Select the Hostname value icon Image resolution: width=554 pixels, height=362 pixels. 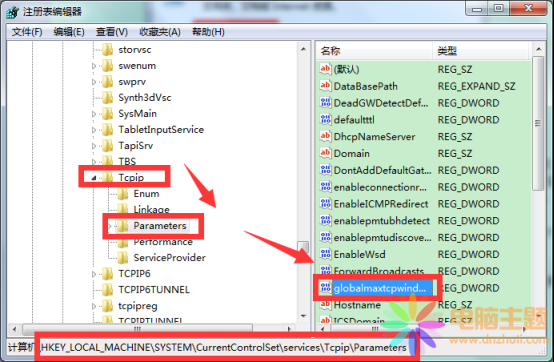pyautogui.click(x=325, y=304)
